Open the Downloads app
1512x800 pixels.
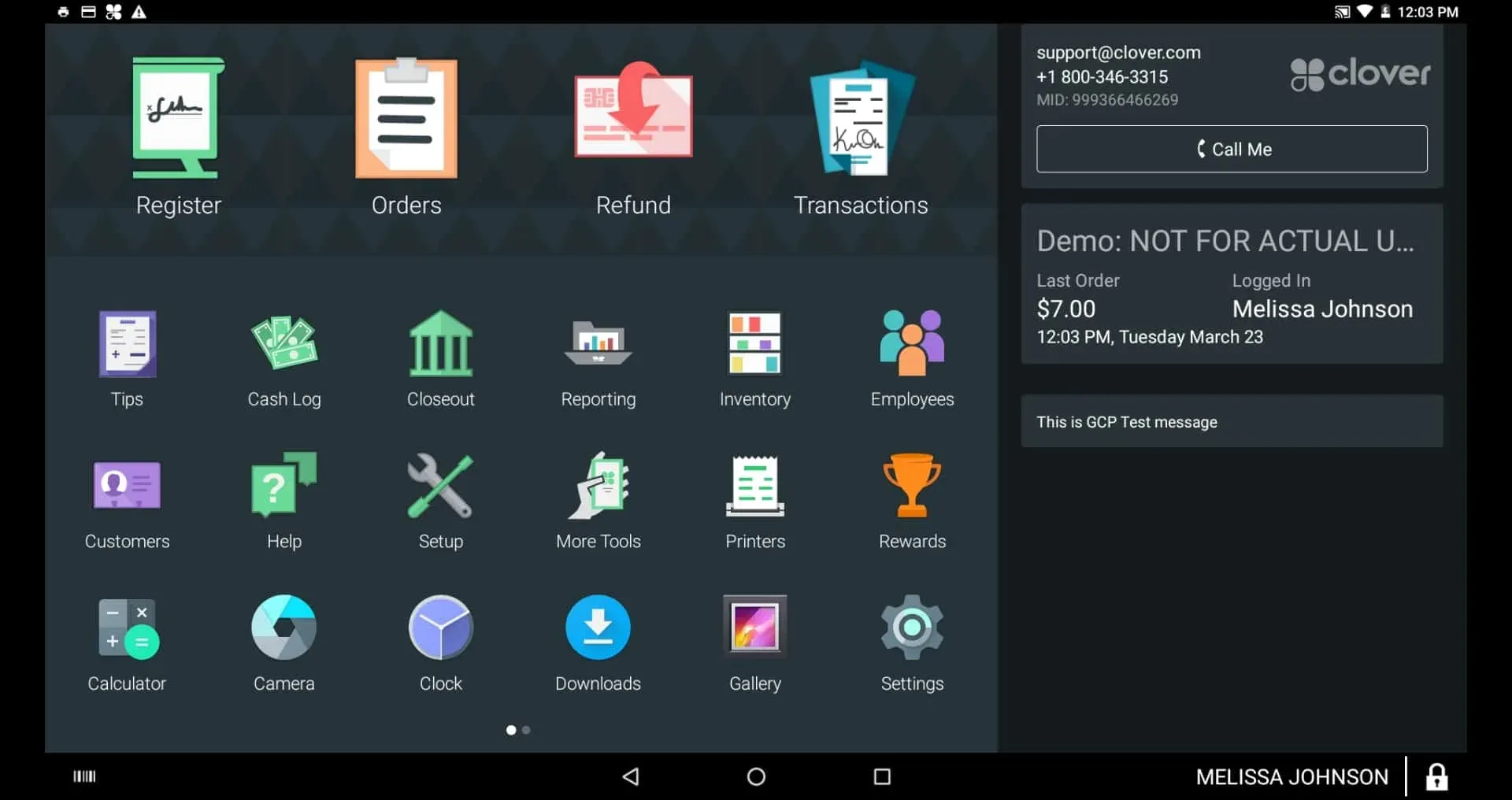tap(598, 644)
